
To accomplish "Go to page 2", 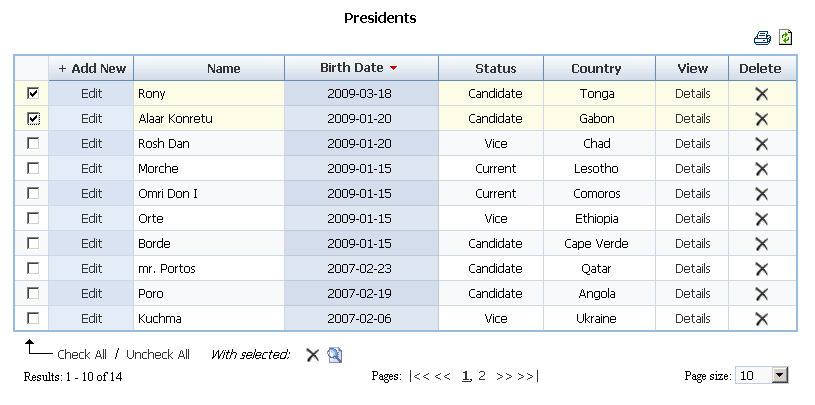I will coord(482,376).
